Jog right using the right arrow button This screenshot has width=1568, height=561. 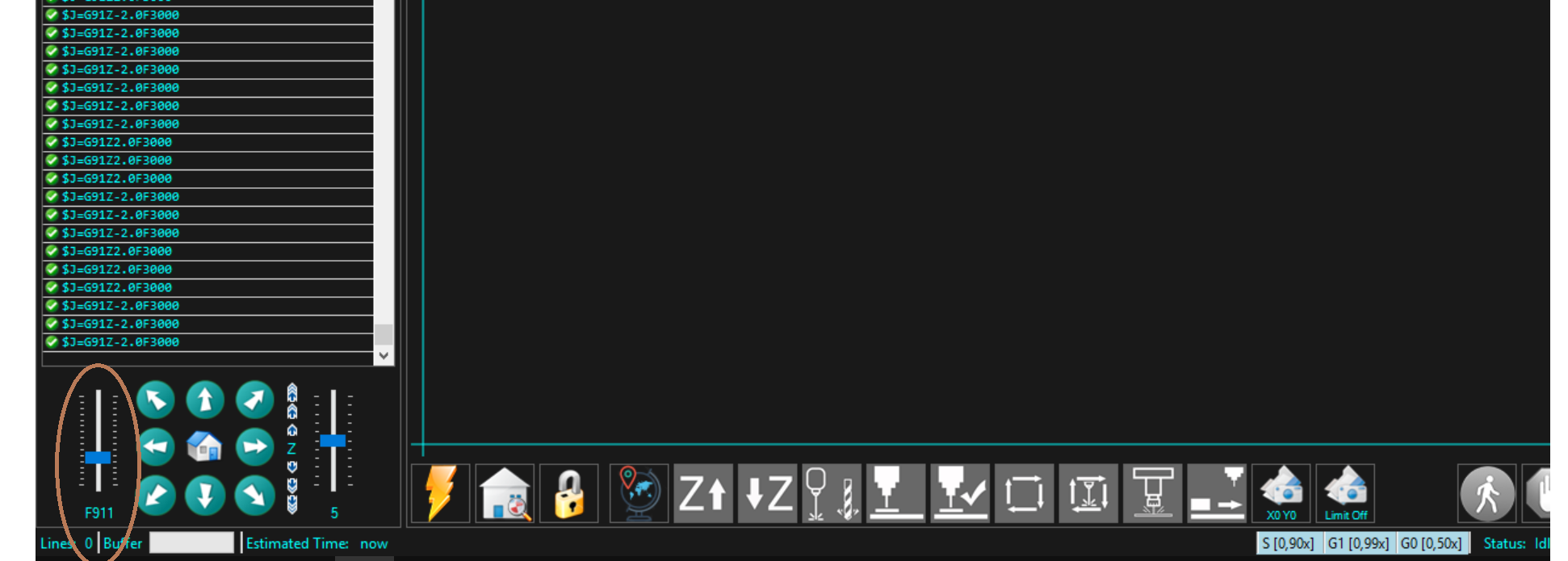point(255,446)
